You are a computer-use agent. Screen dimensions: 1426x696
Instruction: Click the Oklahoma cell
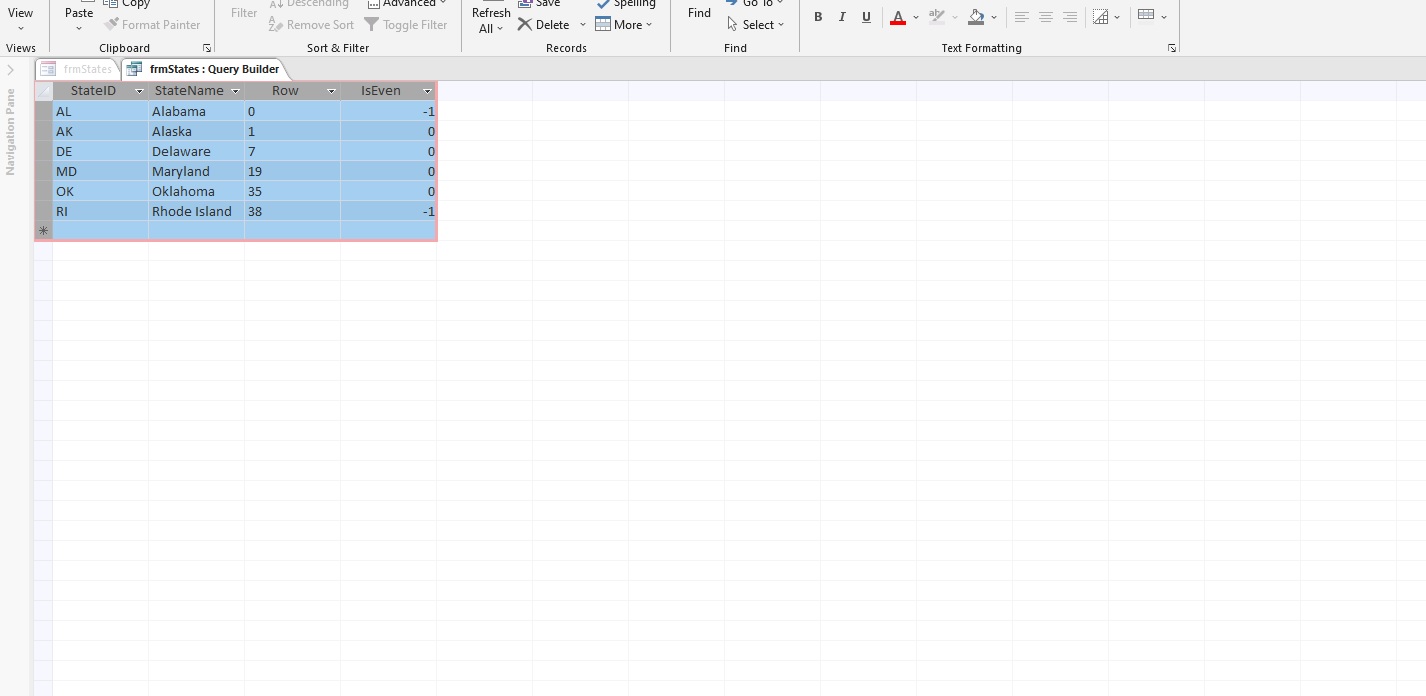196,191
